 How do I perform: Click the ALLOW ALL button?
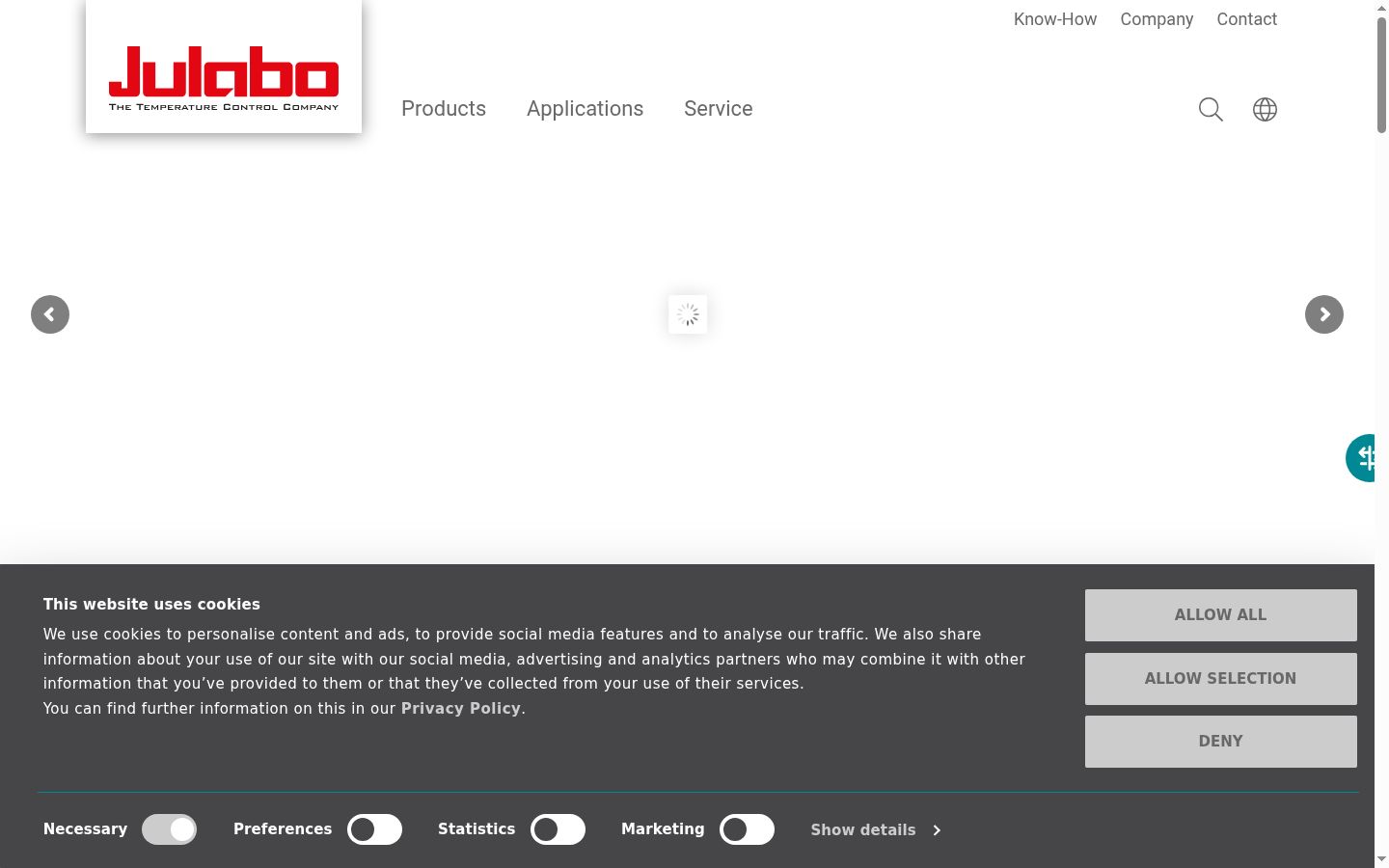(1220, 615)
